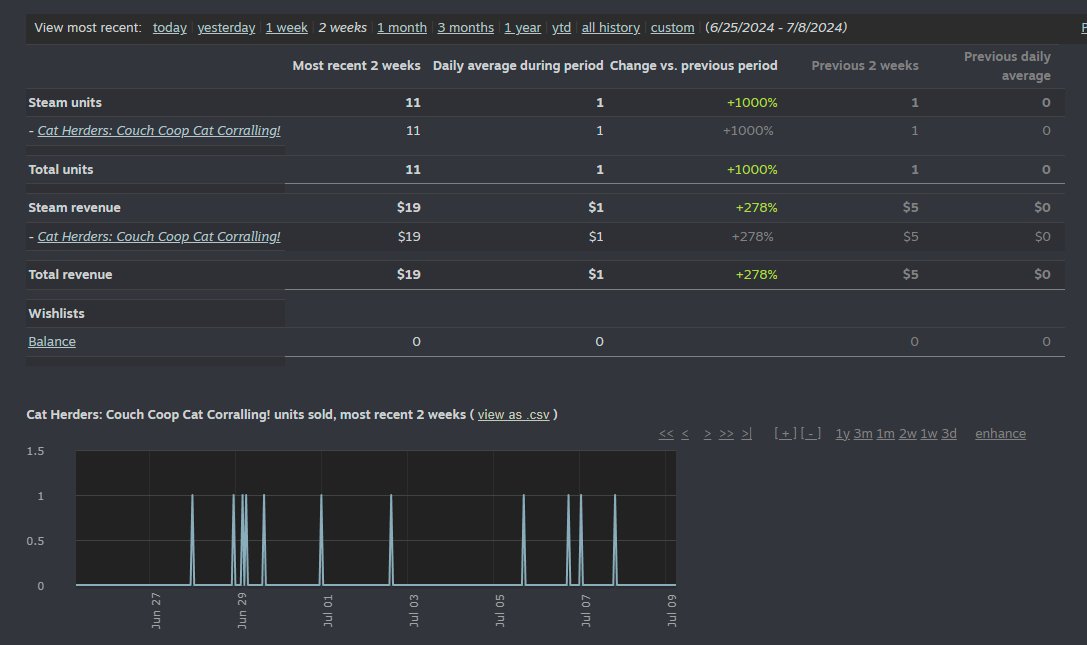Open Cat Herders link under Steam units
This screenshot has width=1087, height=645.
[159, 130]
